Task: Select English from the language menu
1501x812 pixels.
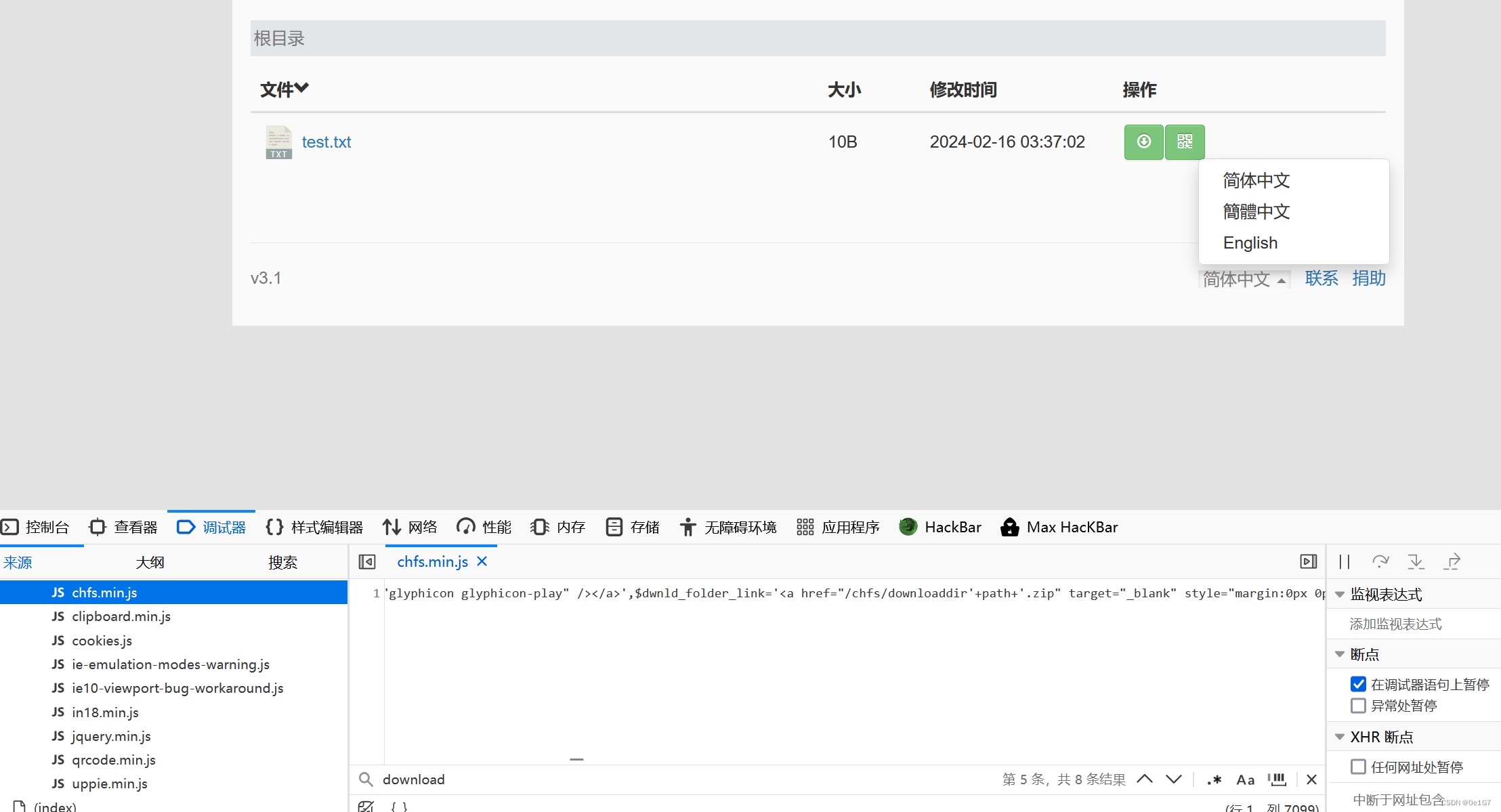Action: click(x=1250, y=242)
